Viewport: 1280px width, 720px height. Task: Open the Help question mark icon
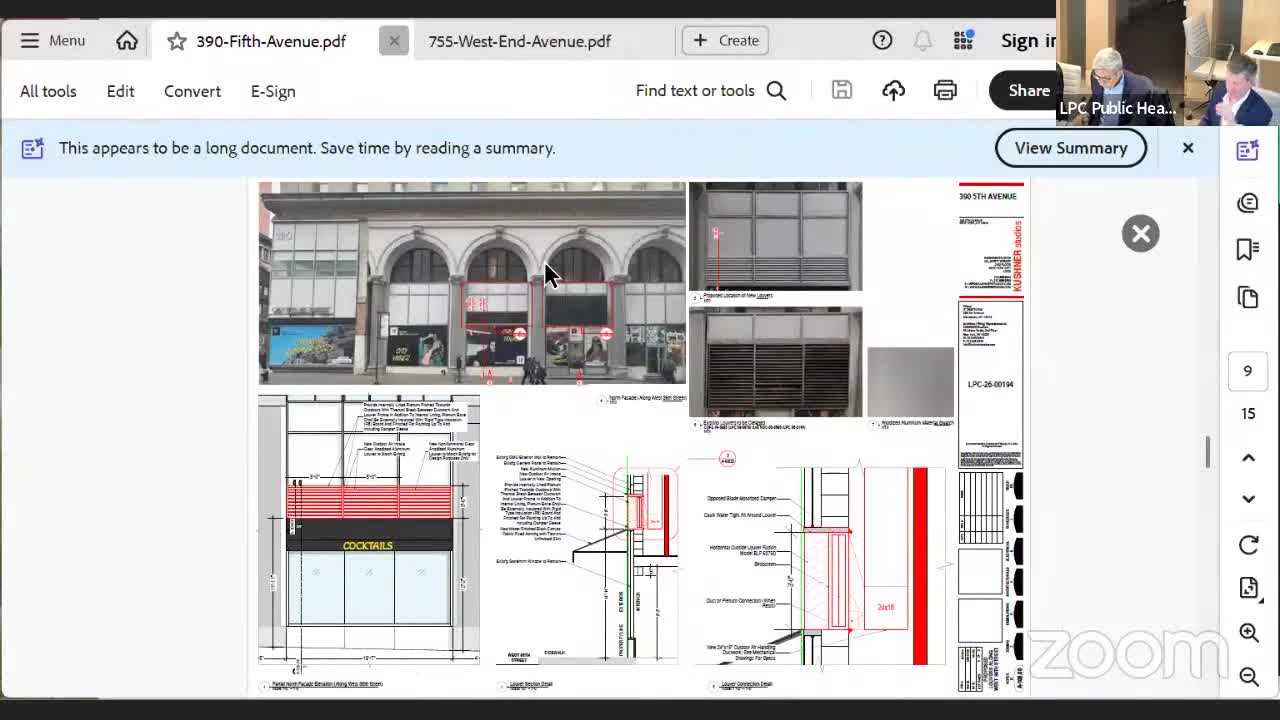[x=882, y=40]
